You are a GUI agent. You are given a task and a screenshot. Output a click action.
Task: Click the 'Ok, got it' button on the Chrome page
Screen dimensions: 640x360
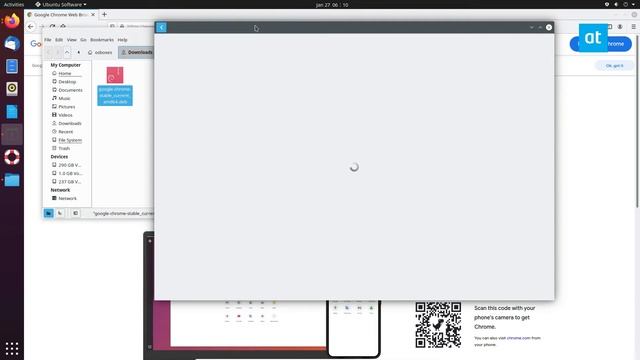(614, 66)
